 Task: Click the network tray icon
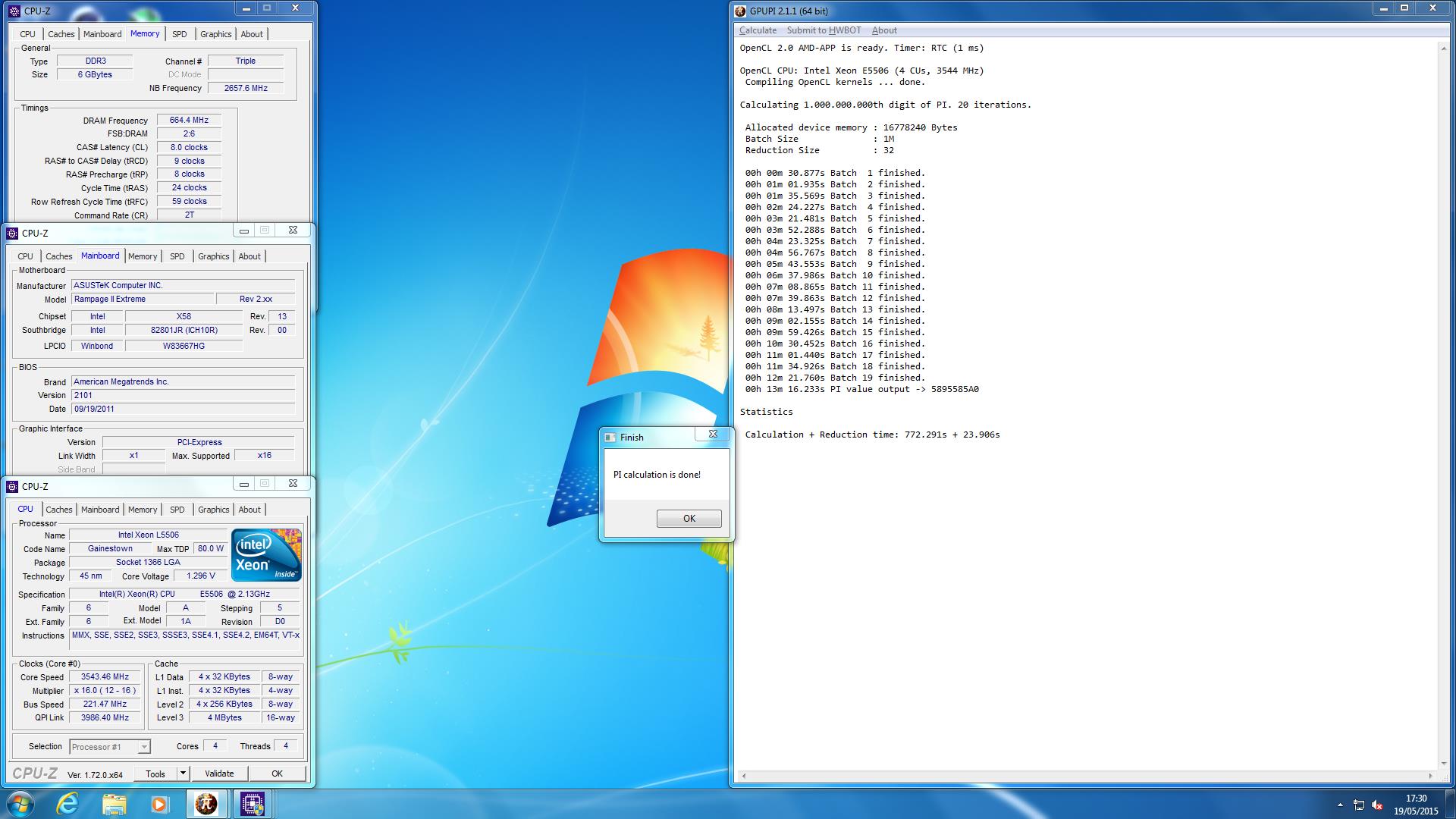(x=1358, y=805)
